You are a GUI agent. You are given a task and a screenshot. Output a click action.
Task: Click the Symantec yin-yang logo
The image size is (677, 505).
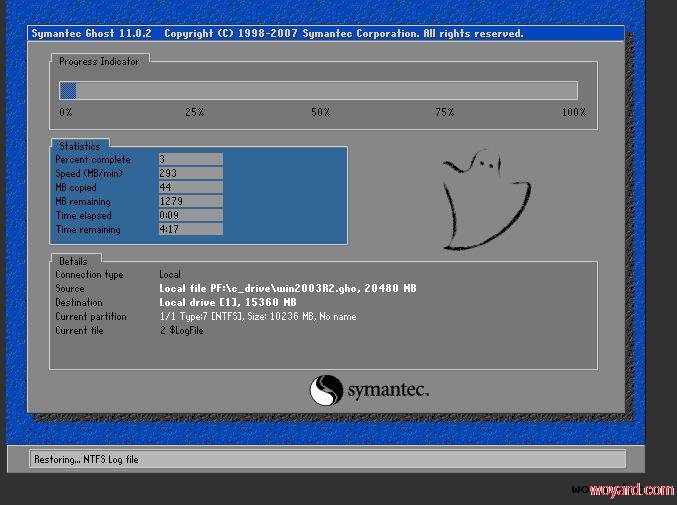326,390
